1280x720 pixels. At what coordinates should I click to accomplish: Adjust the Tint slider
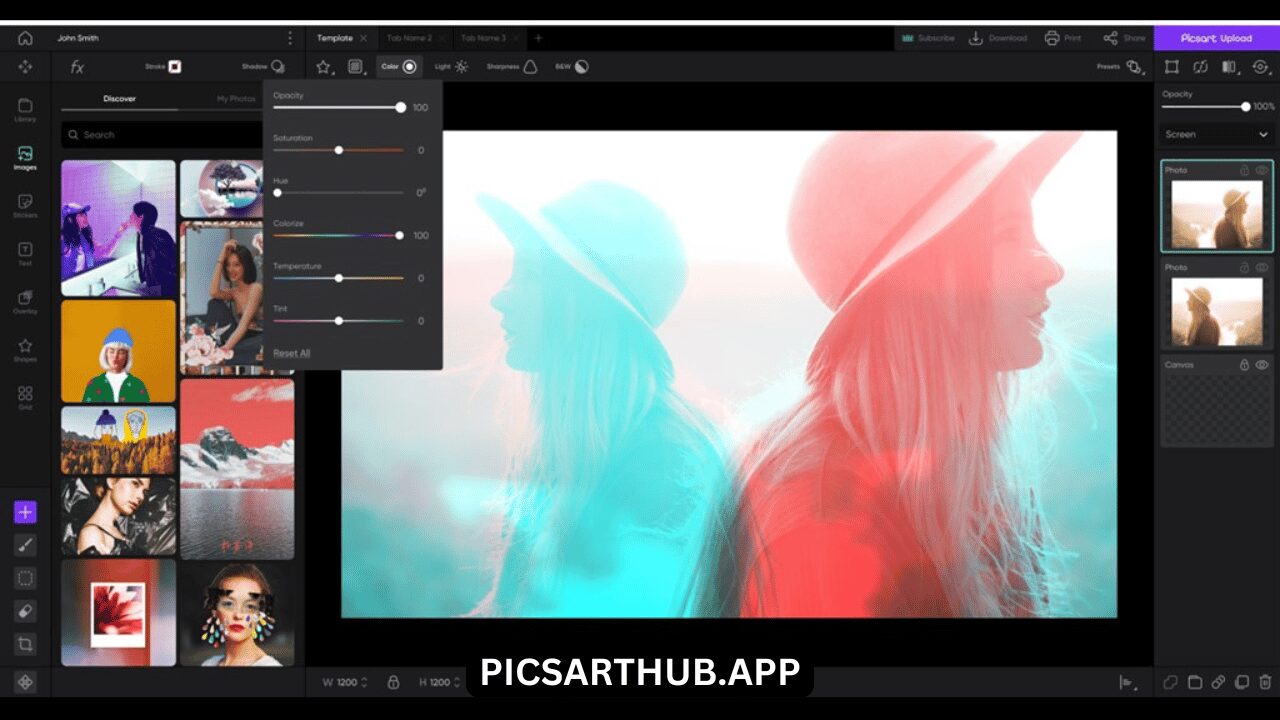coord(338,321)
